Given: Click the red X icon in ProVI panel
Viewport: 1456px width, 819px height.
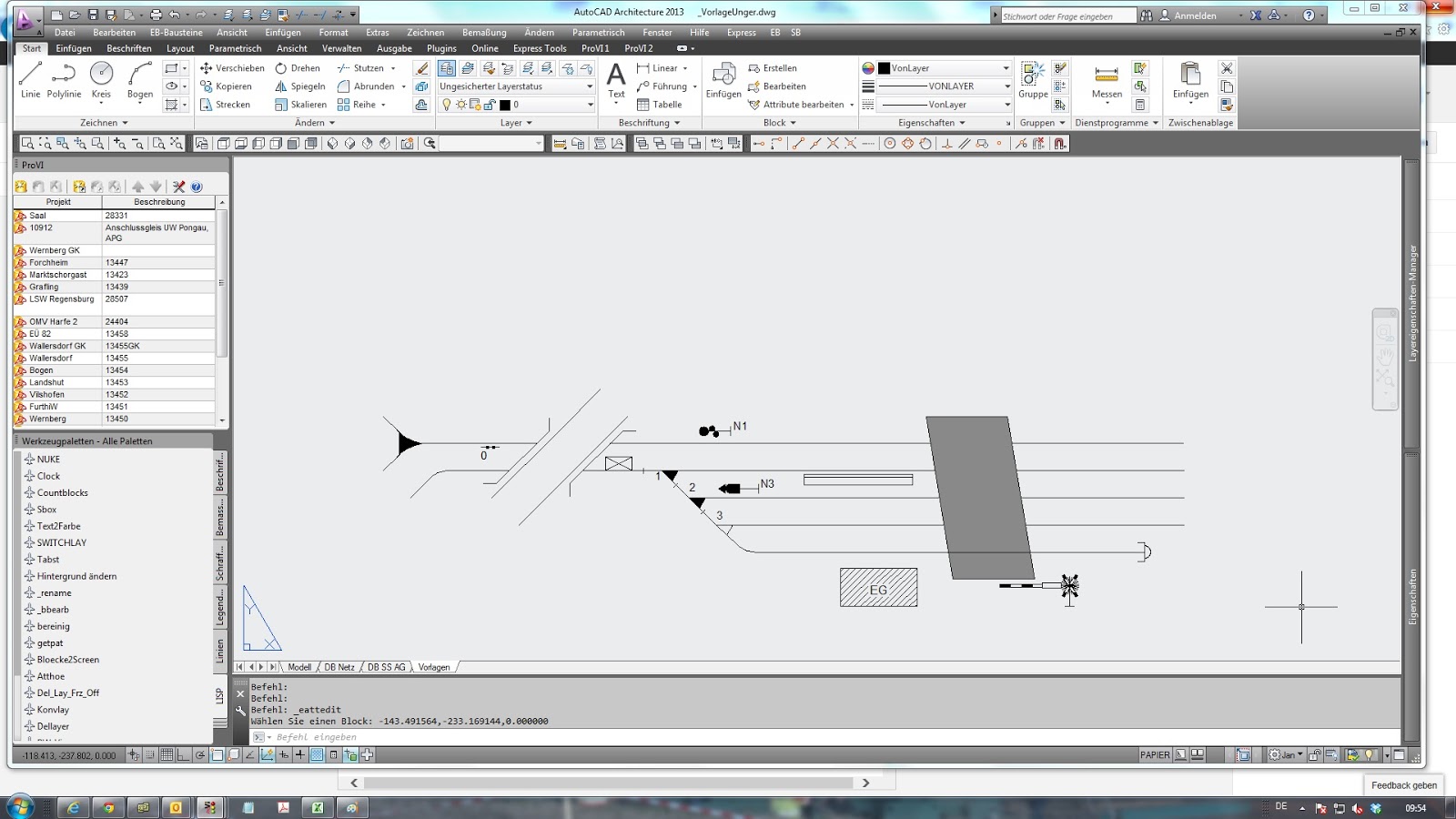Looking at the screenshot, I should point(178,187).
